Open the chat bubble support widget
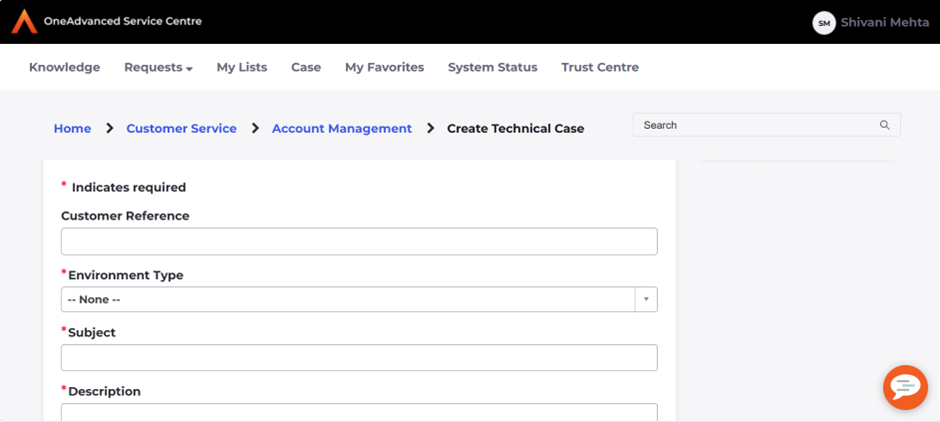Viewport: 940px width, 422px height. pos(905,387)
